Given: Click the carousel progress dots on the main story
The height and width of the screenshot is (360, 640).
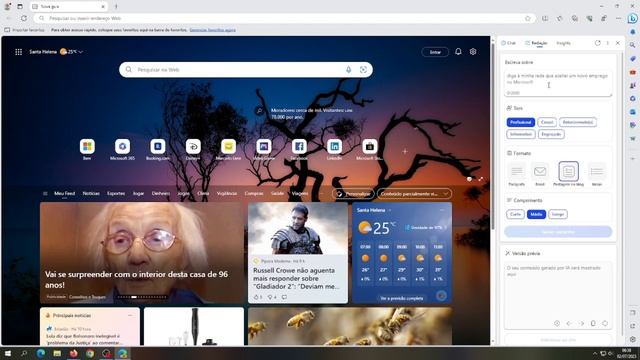Looking at the screenshot, I should coord(142,297).
